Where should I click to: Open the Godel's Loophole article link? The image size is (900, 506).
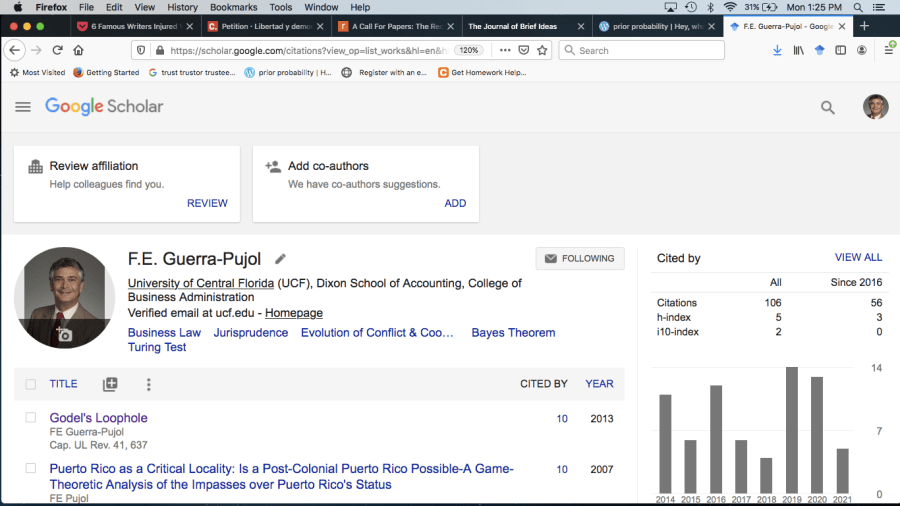tap(98, 418)
